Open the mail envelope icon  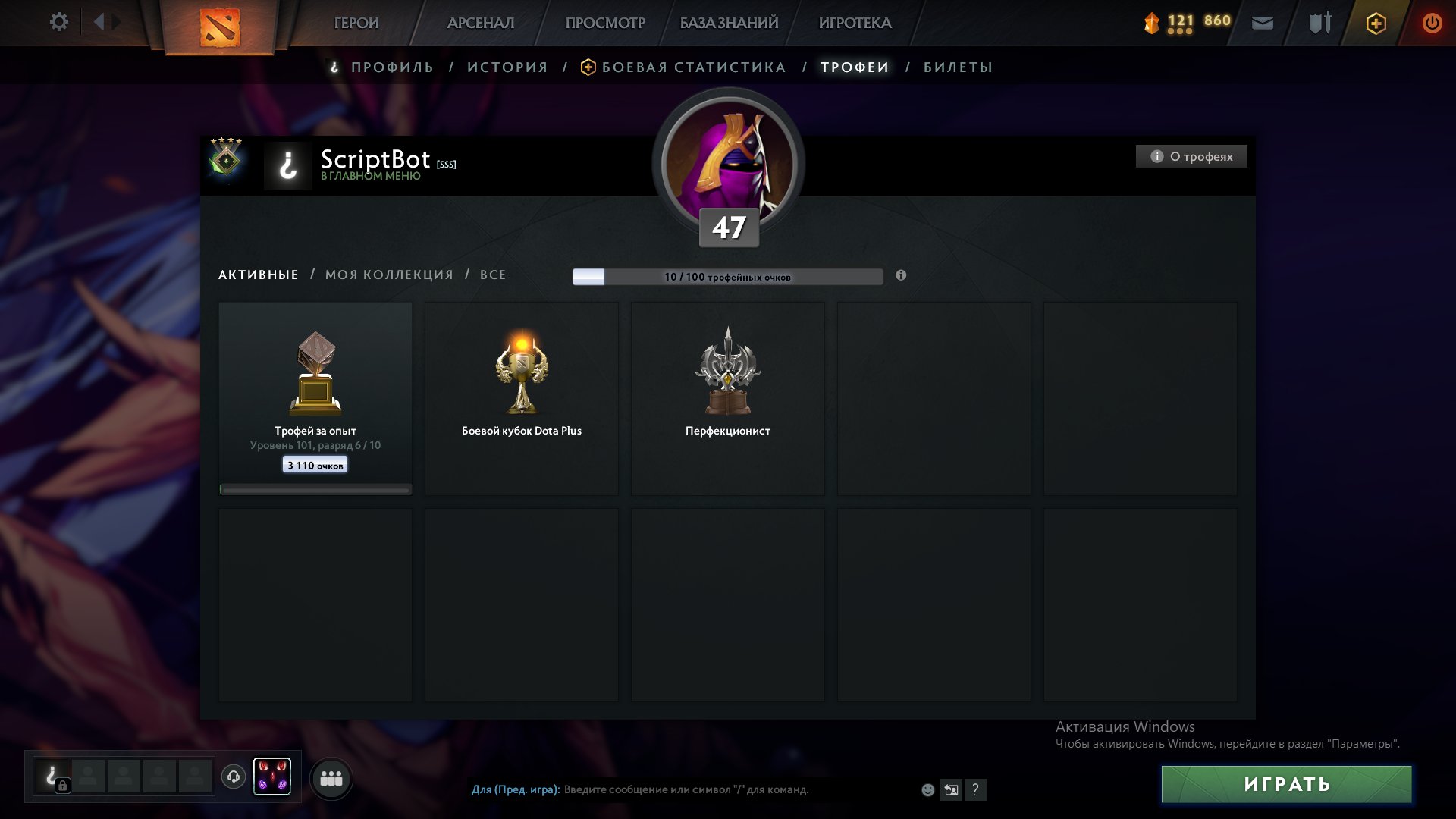tap(1263, 23)
